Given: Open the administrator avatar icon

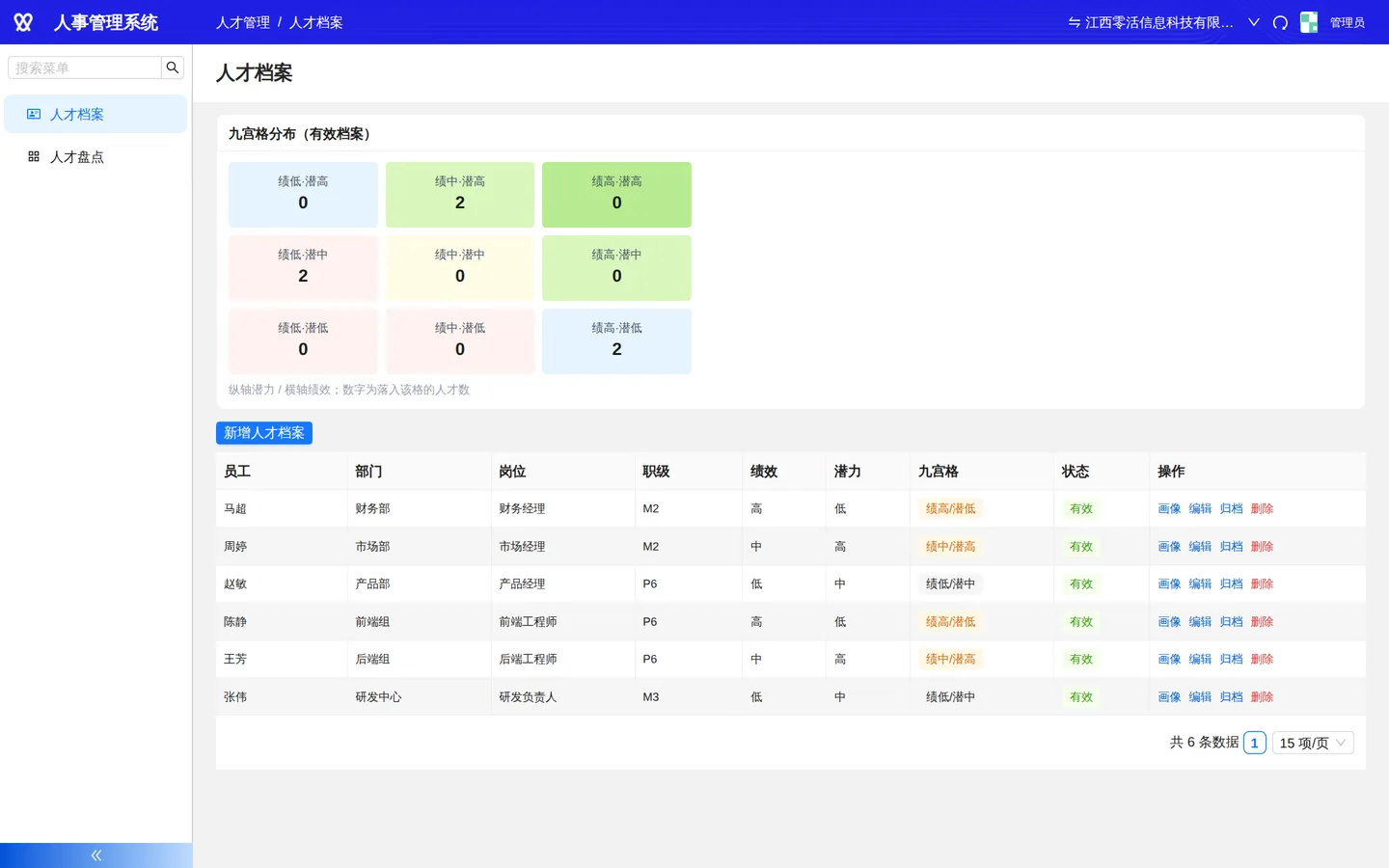Looking at the screenshot, I should point(1309,22).
